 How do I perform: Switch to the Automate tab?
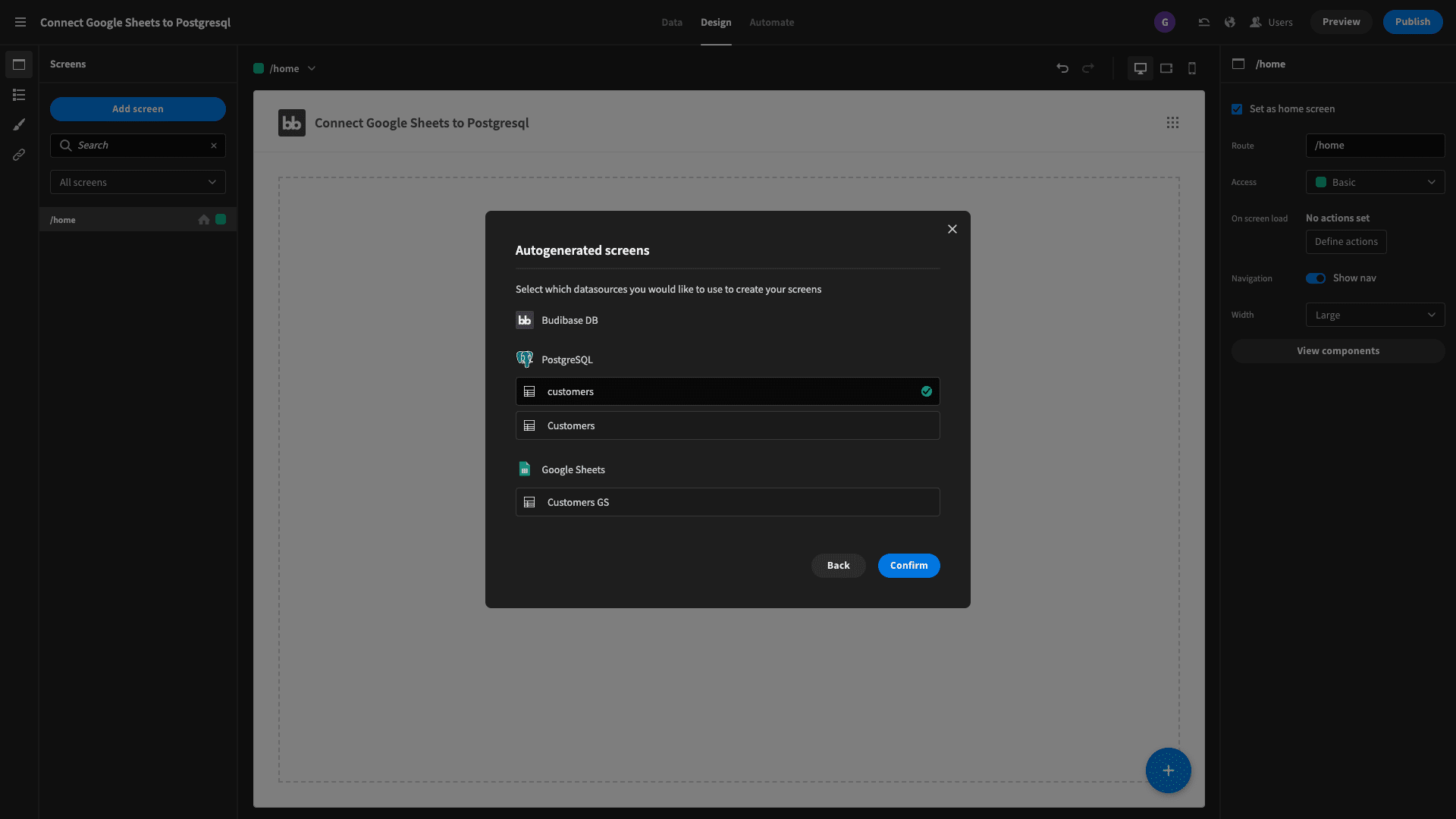point(772,23)
